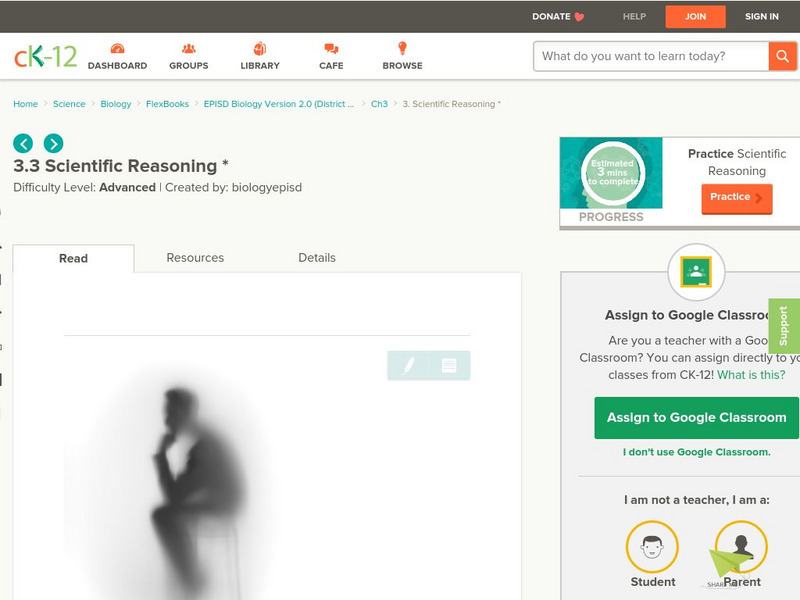
Task: Open the DASHBOARD menu label
Action: point(117,66)
